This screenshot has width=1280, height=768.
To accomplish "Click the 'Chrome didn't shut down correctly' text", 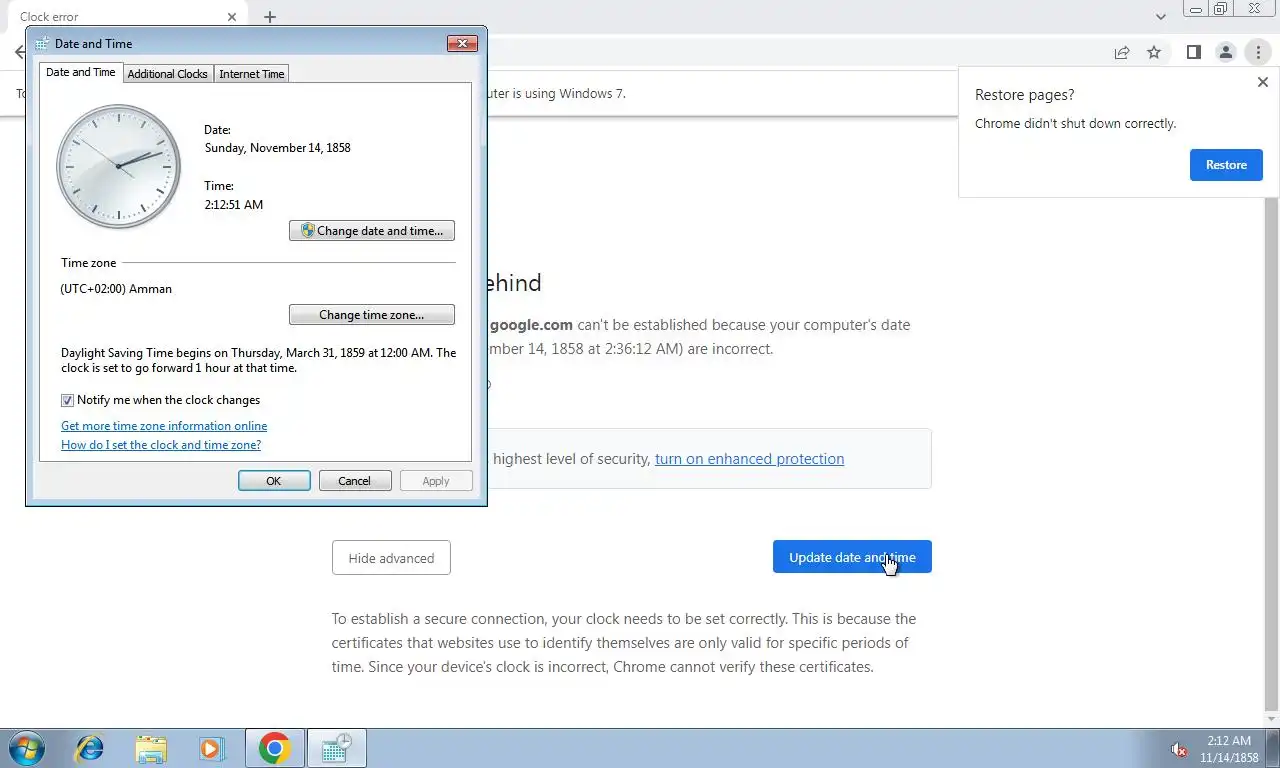I will point(1076,124).
